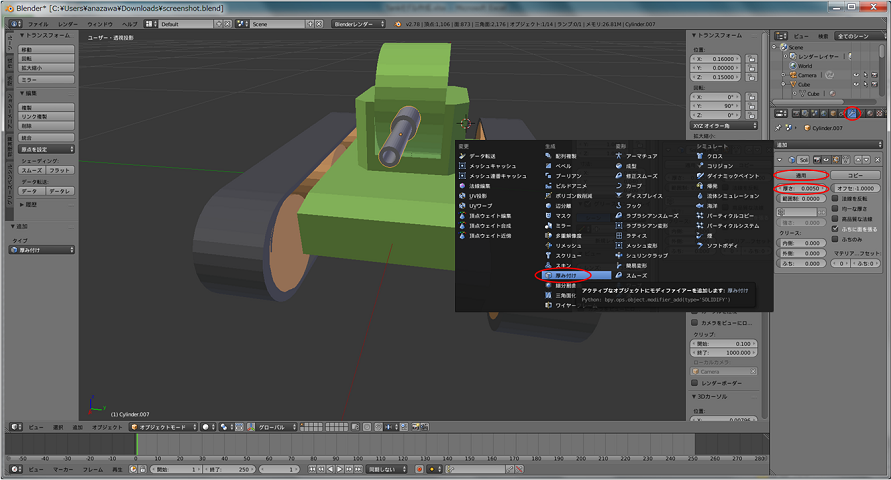
Task: Click the Particle System (パーティクルシステム) icon
Action: [699, 225]
